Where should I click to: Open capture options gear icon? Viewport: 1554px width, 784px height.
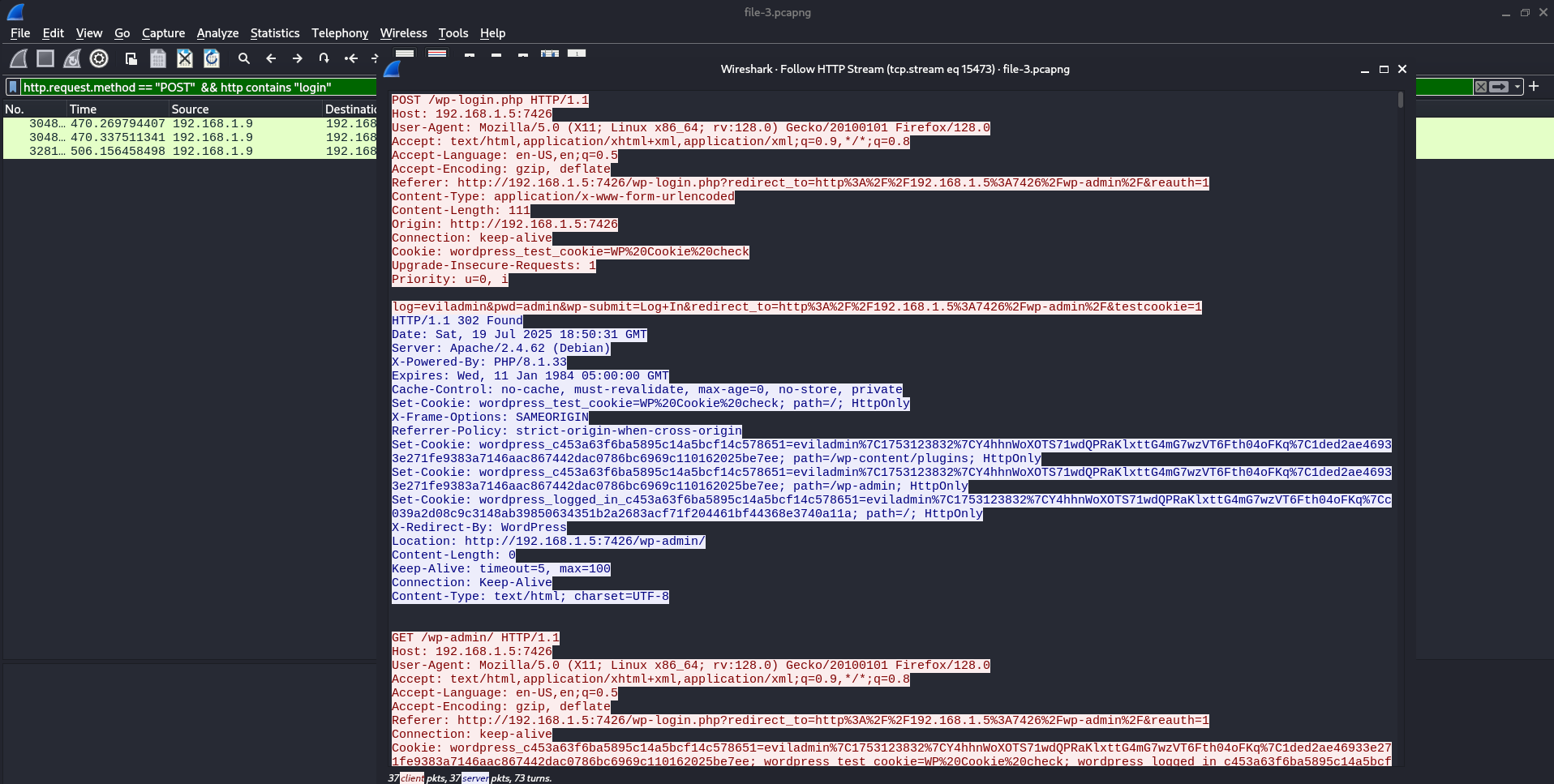(x=99, y=58)
